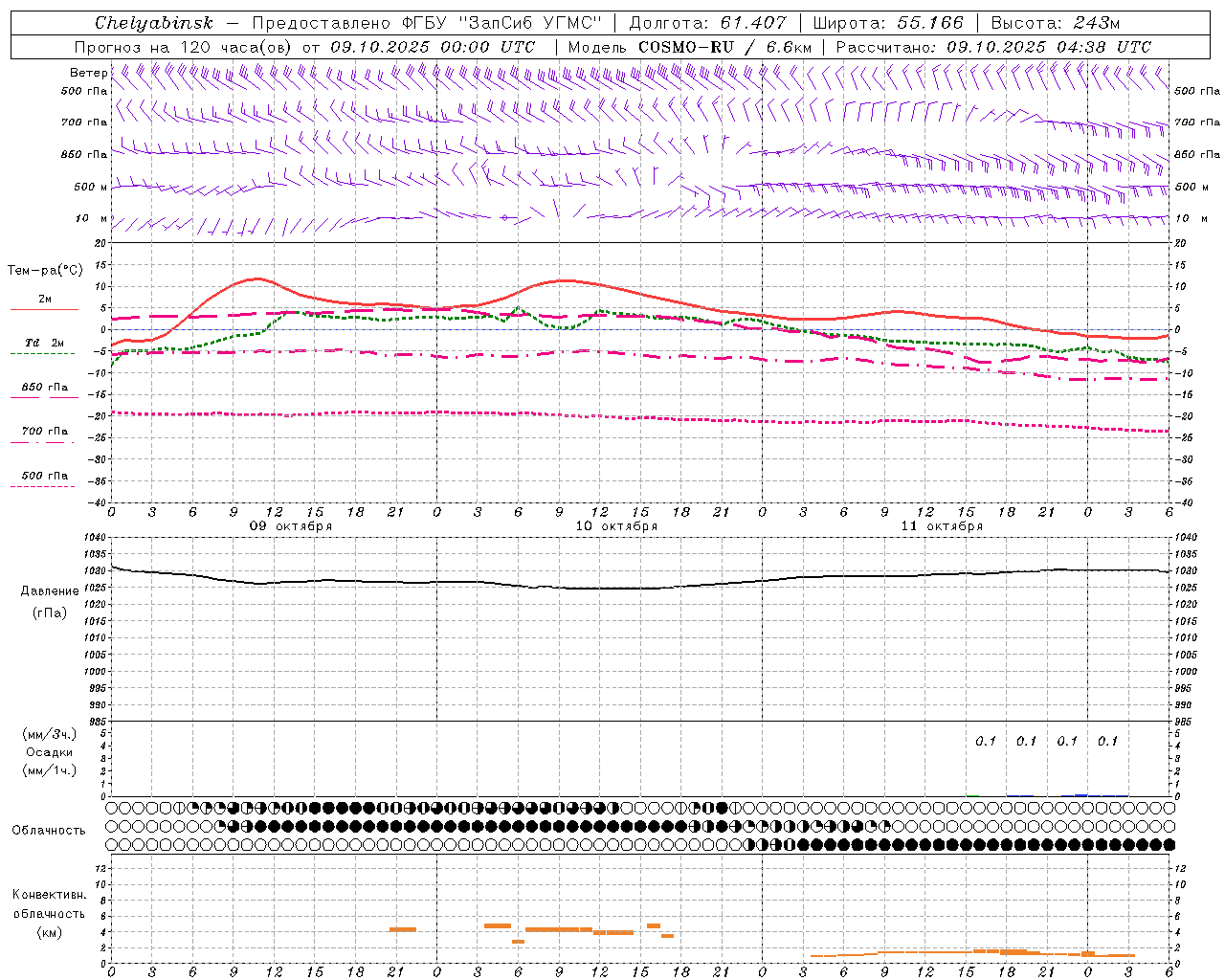The width and height of the screenshot is (1225, 980).
Task: Click the 500 гПа temperature legend entry
Action: pyautogui.click(x=45, y=476)
